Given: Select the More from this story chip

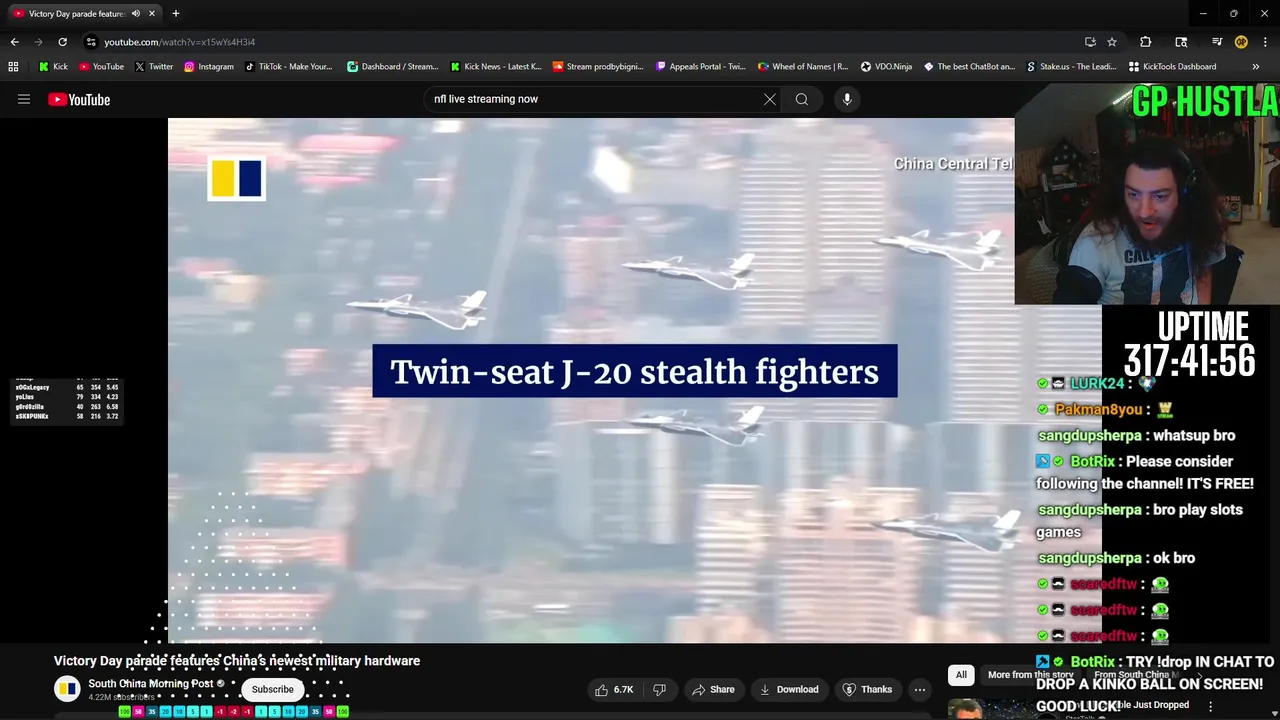Looking at the screenshot, I should click(1031, 675).
